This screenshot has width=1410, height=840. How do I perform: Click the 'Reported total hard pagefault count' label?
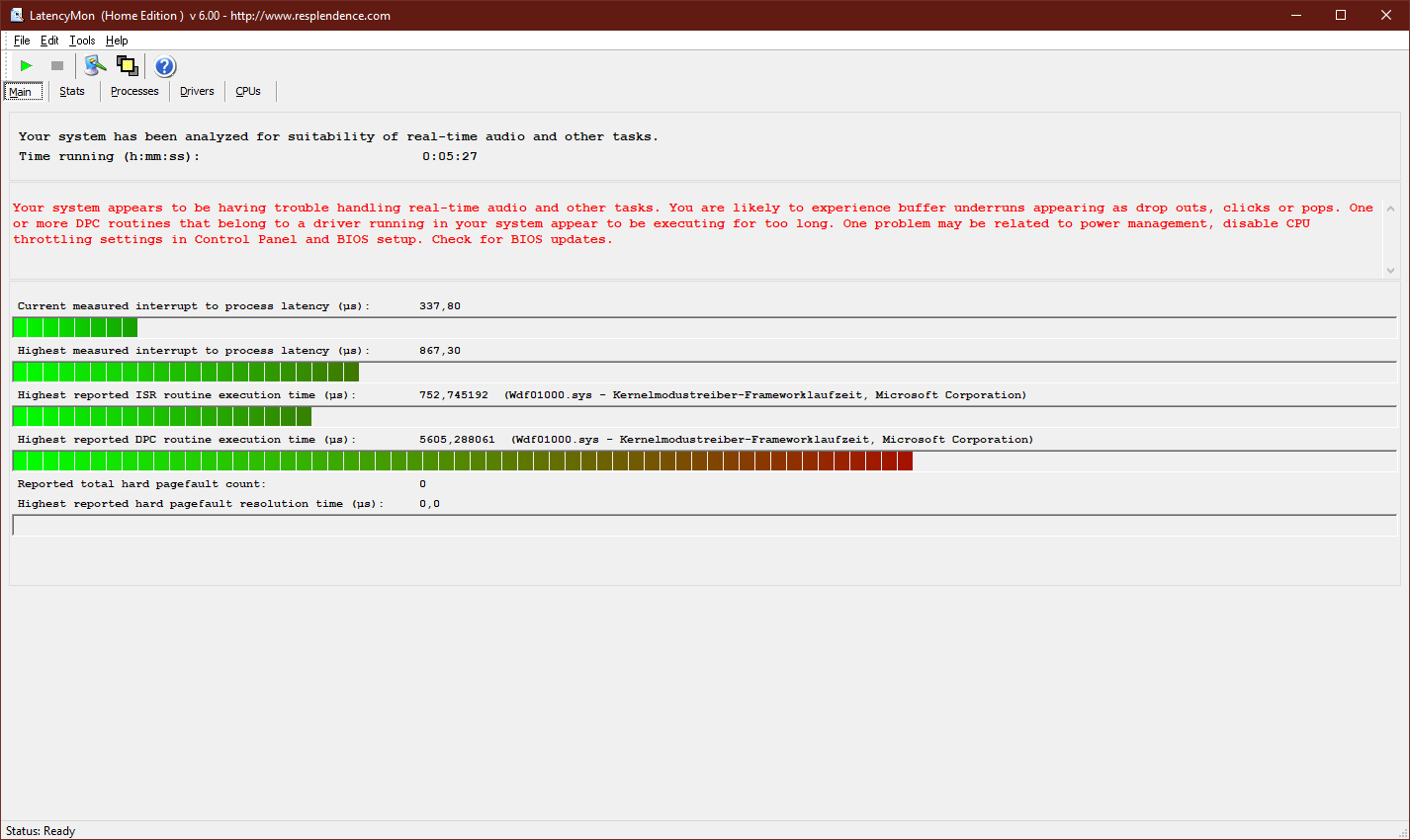tap(141, 484)
